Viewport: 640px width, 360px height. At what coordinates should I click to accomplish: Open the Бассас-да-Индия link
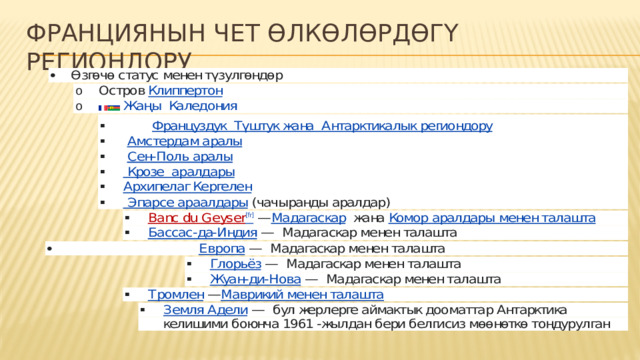click(202, 233)
